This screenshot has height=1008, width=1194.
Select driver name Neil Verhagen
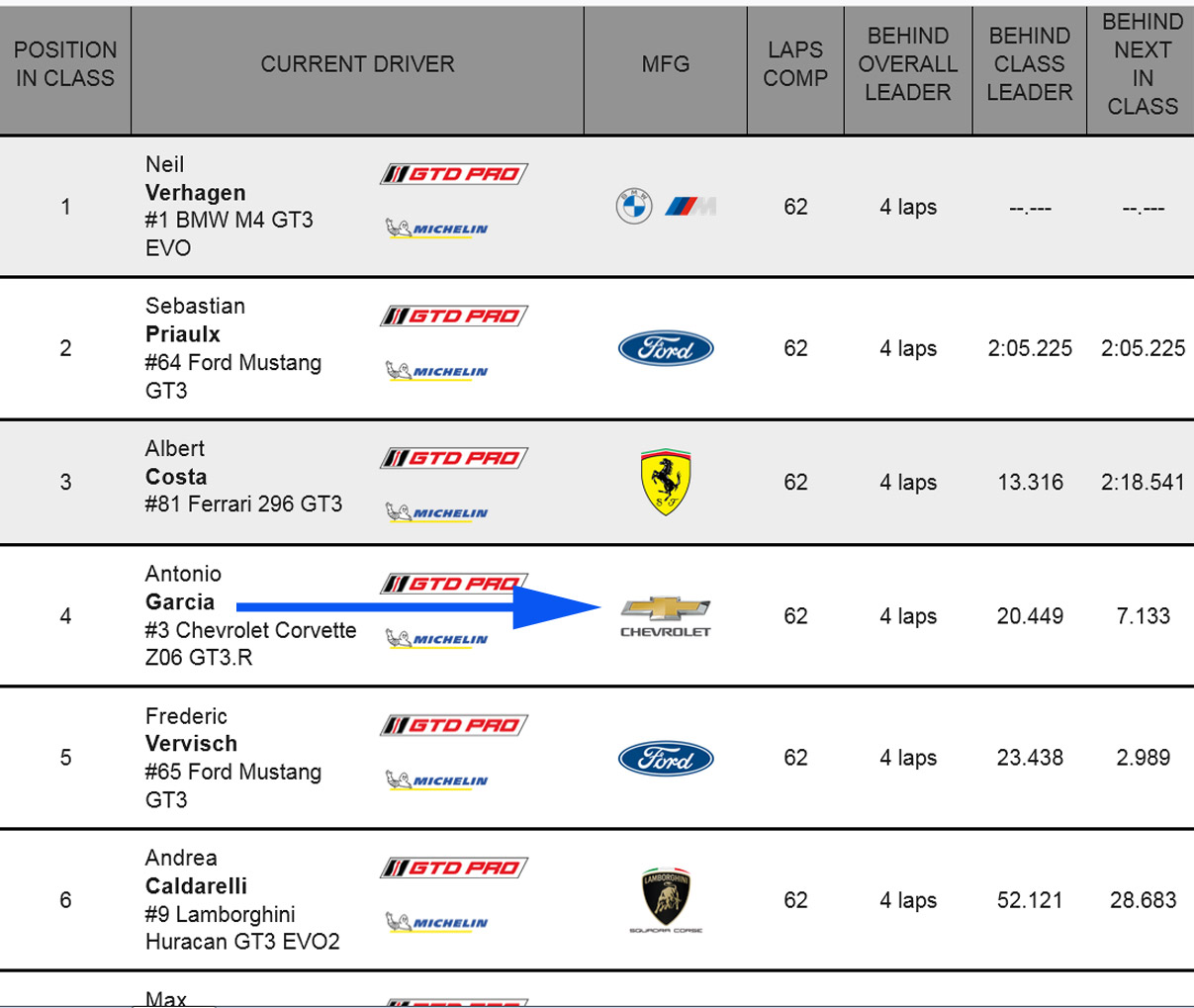click(196, 179)
